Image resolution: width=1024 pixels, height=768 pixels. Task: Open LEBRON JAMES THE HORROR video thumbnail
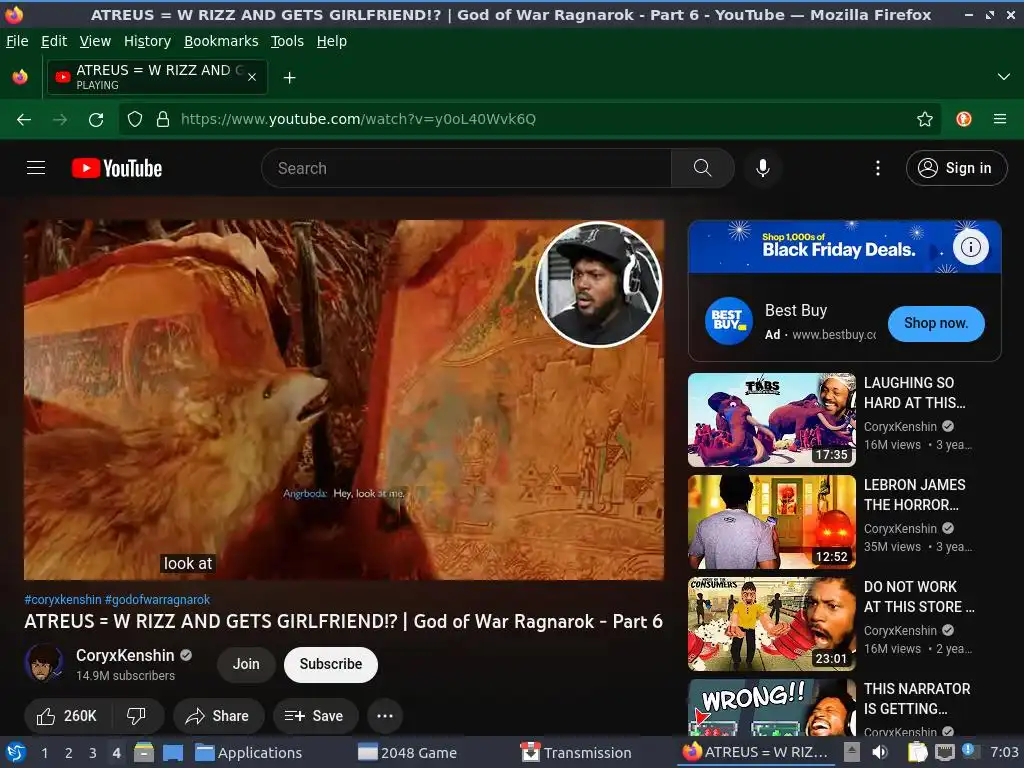771,522
